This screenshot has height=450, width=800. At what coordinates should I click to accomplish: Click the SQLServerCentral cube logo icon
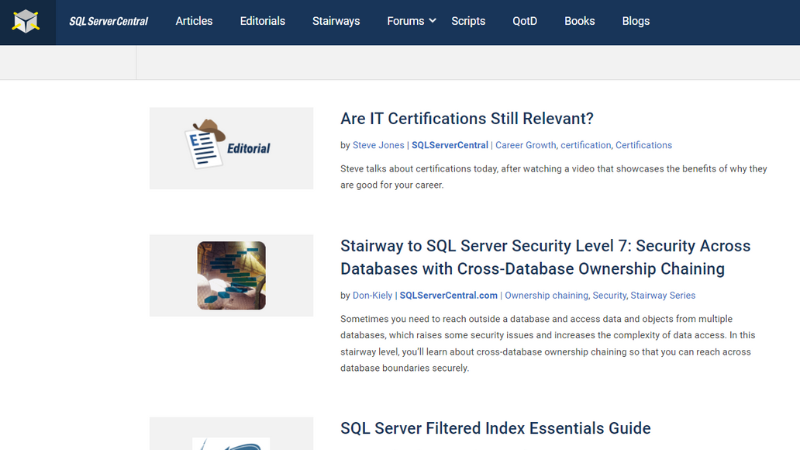click(x=26, y=21)
